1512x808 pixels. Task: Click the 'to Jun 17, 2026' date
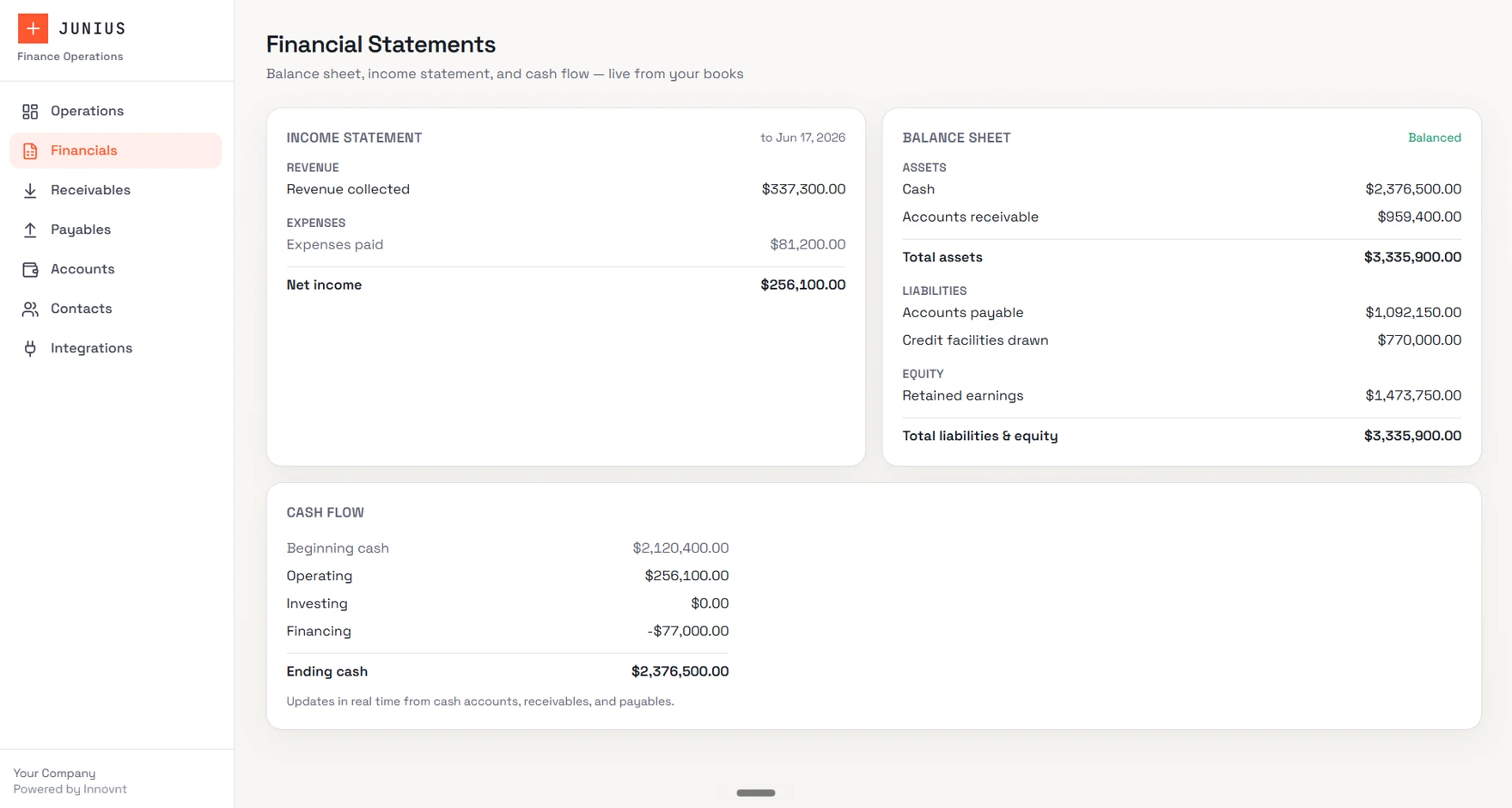[802, 138]
